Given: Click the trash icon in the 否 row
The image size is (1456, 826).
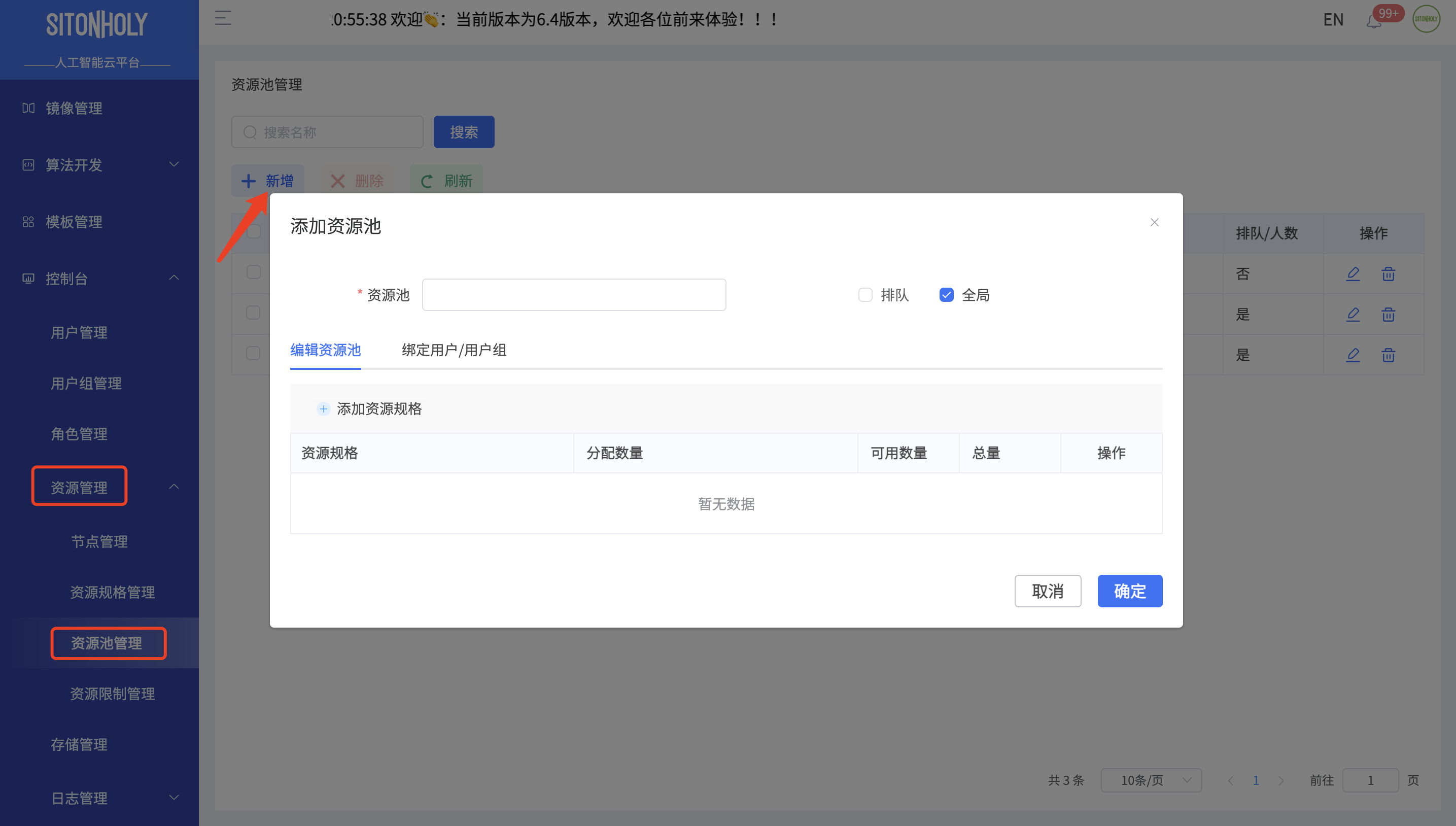Looking at the screenshot, I should (1388, 273).
